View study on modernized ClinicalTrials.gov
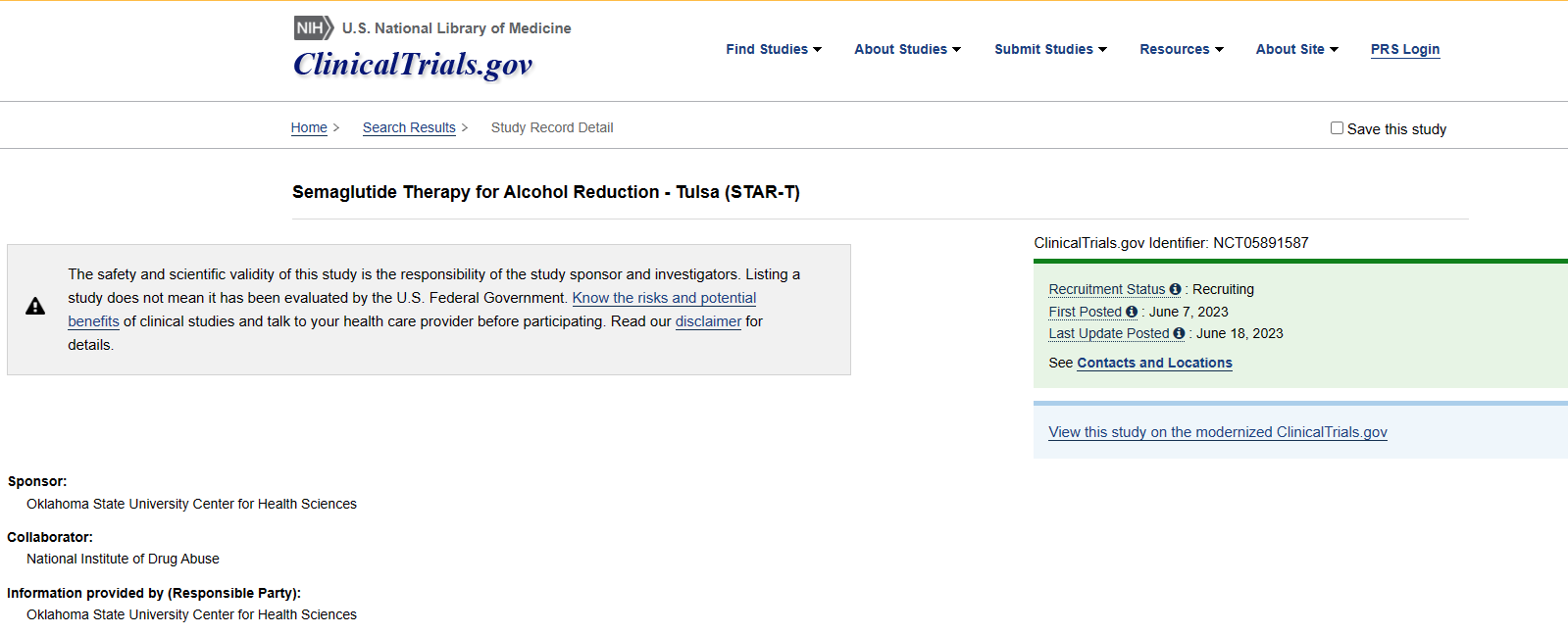The width and height of the screenshot is (1568, 635). (1217, 432)
